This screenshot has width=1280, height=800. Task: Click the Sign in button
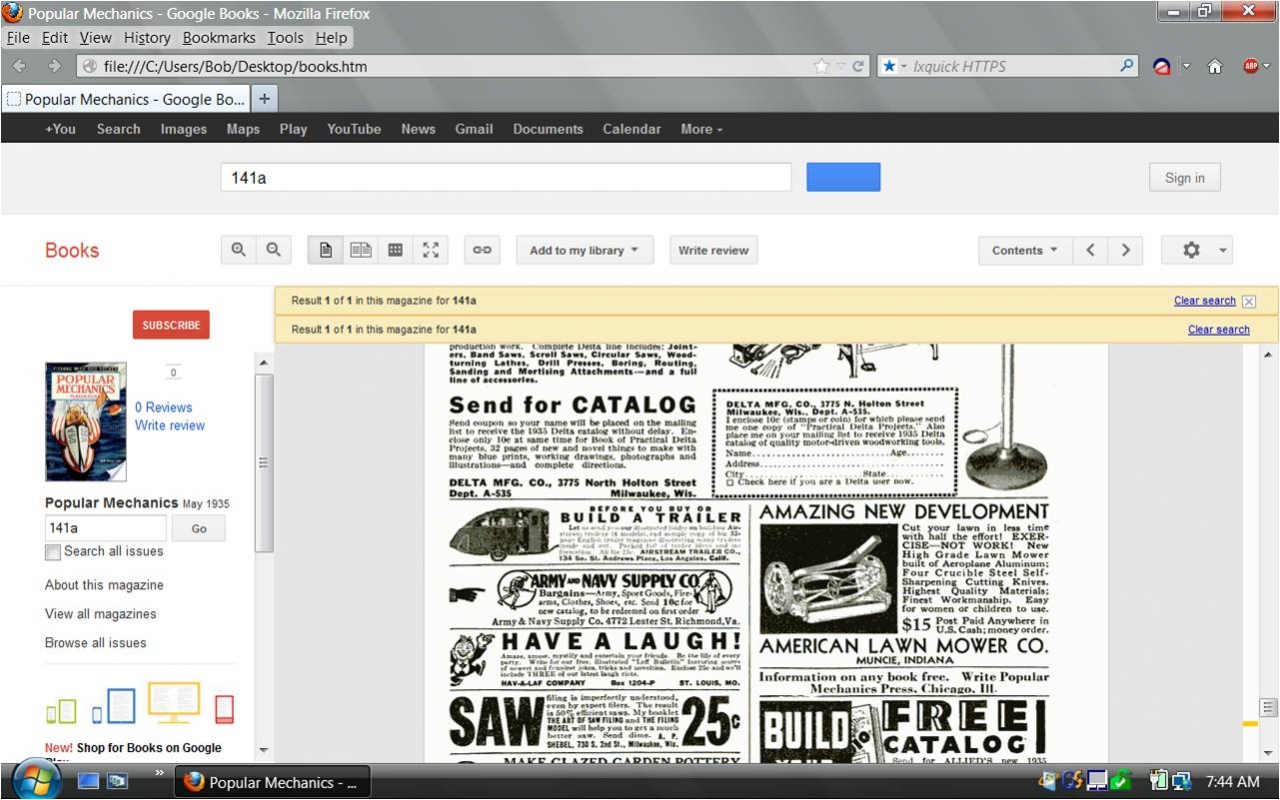pos(1185,178)
